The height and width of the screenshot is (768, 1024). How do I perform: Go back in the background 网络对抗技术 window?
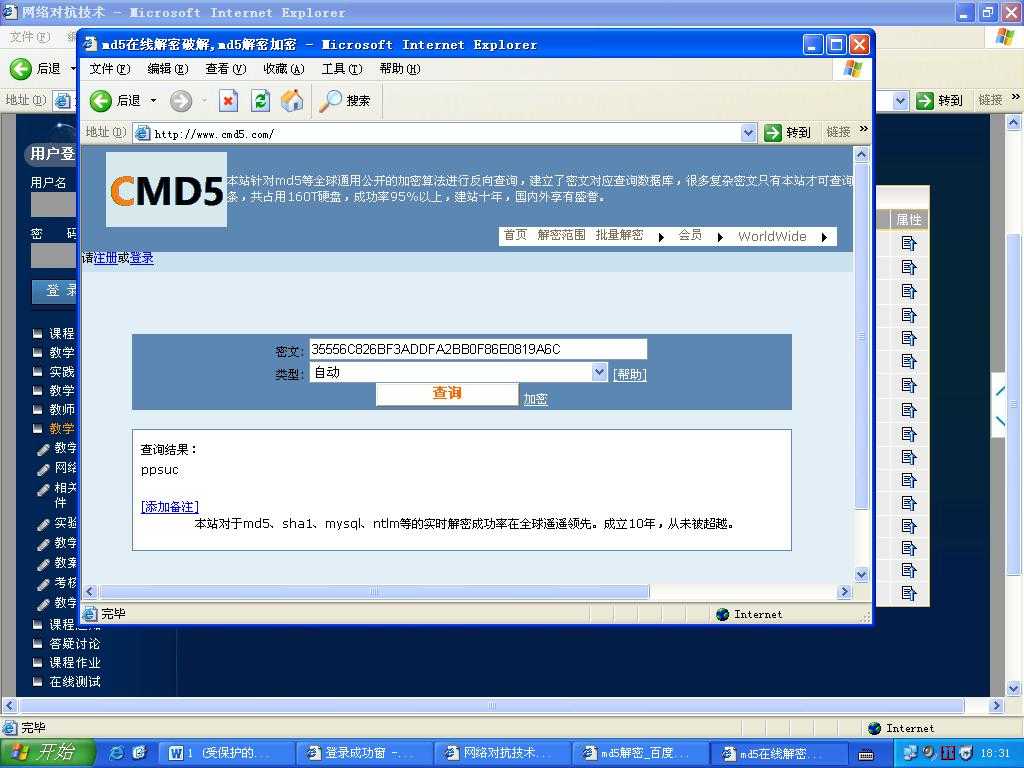(x=36, y=69)
